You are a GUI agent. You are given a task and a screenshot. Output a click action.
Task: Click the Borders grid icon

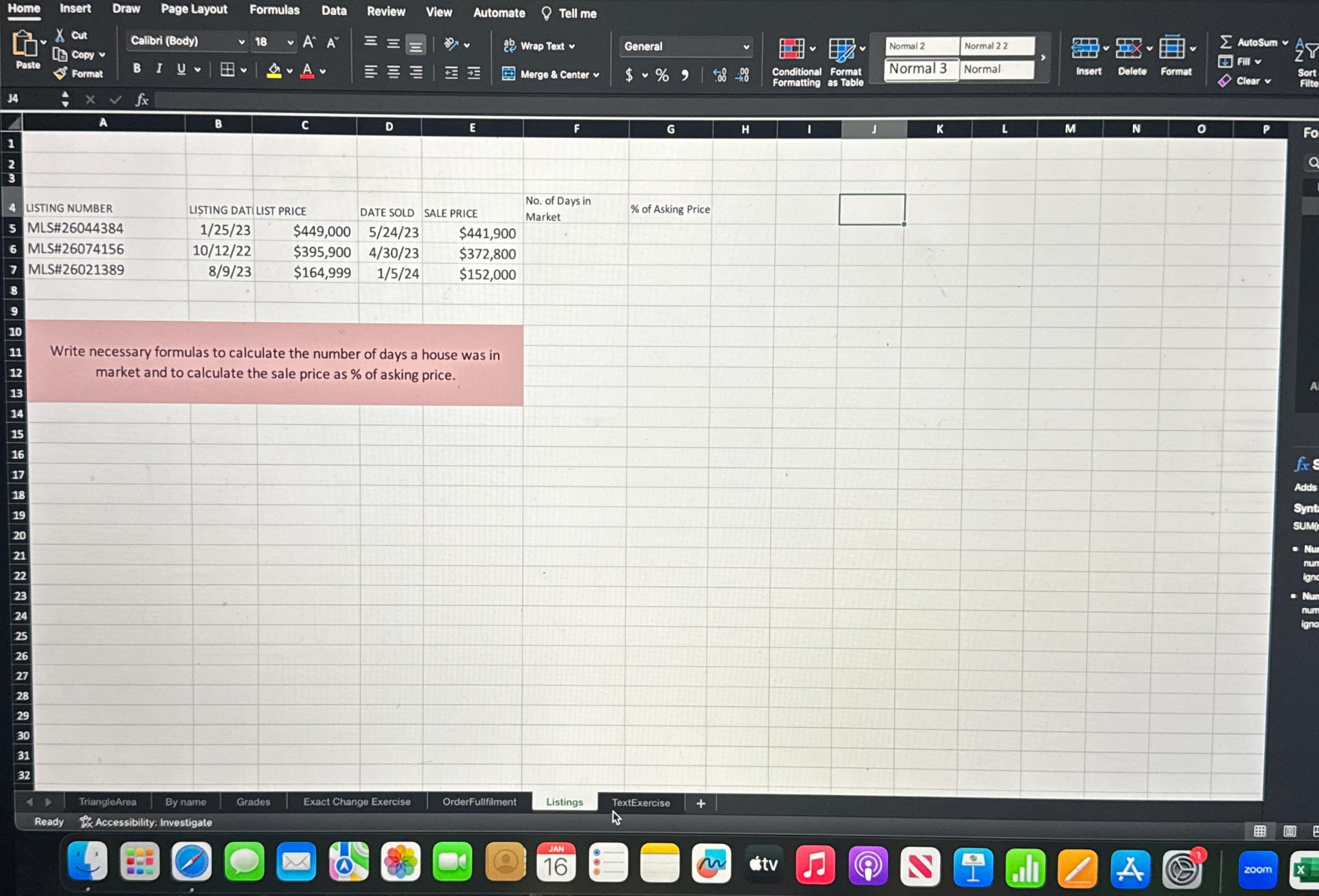[227, 70]
